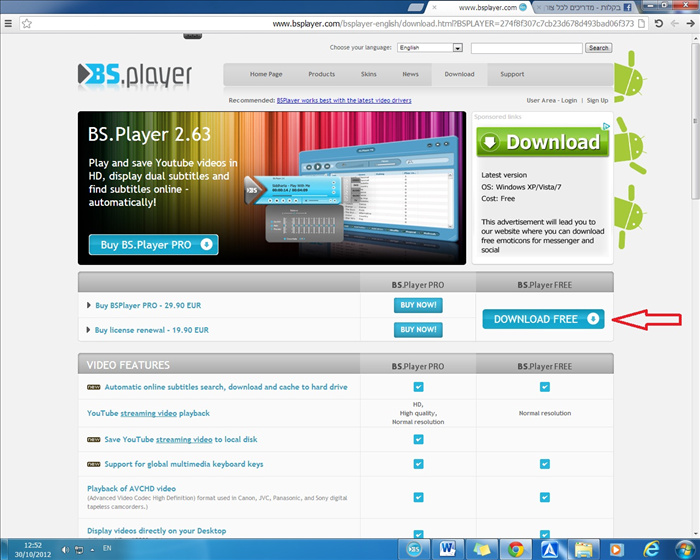Open a new tab with the new-tab button
Screen dimensions: 700x560
(x=416, y=8)
